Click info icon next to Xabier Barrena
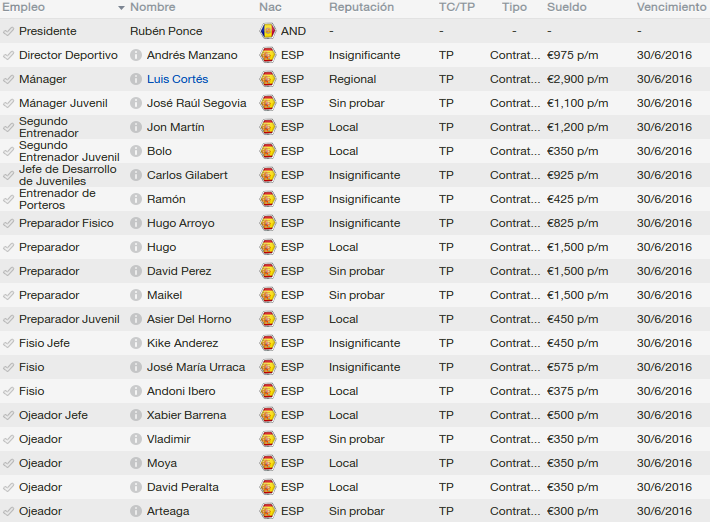 coord(135,415)
